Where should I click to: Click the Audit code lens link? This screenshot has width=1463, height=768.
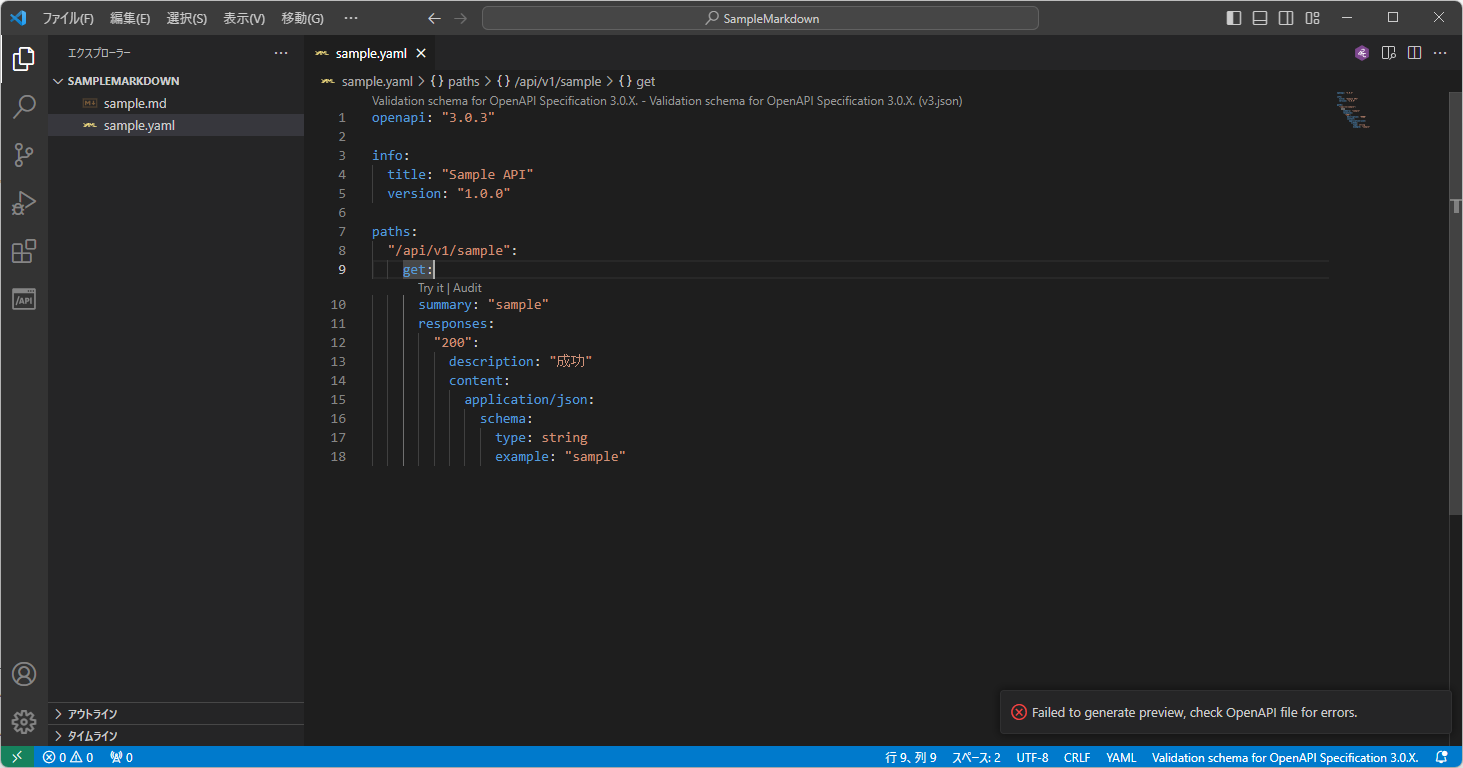467,287
